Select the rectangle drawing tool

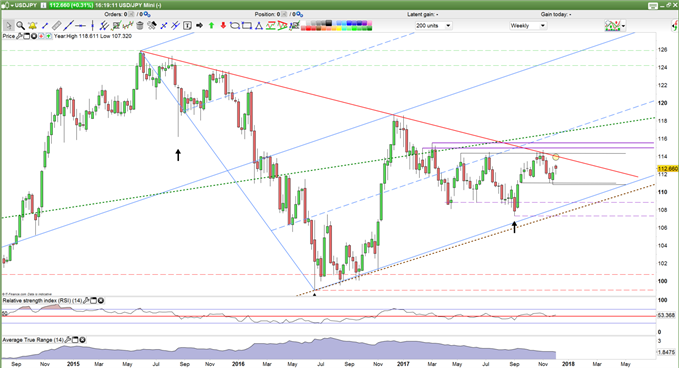[247, 26]
